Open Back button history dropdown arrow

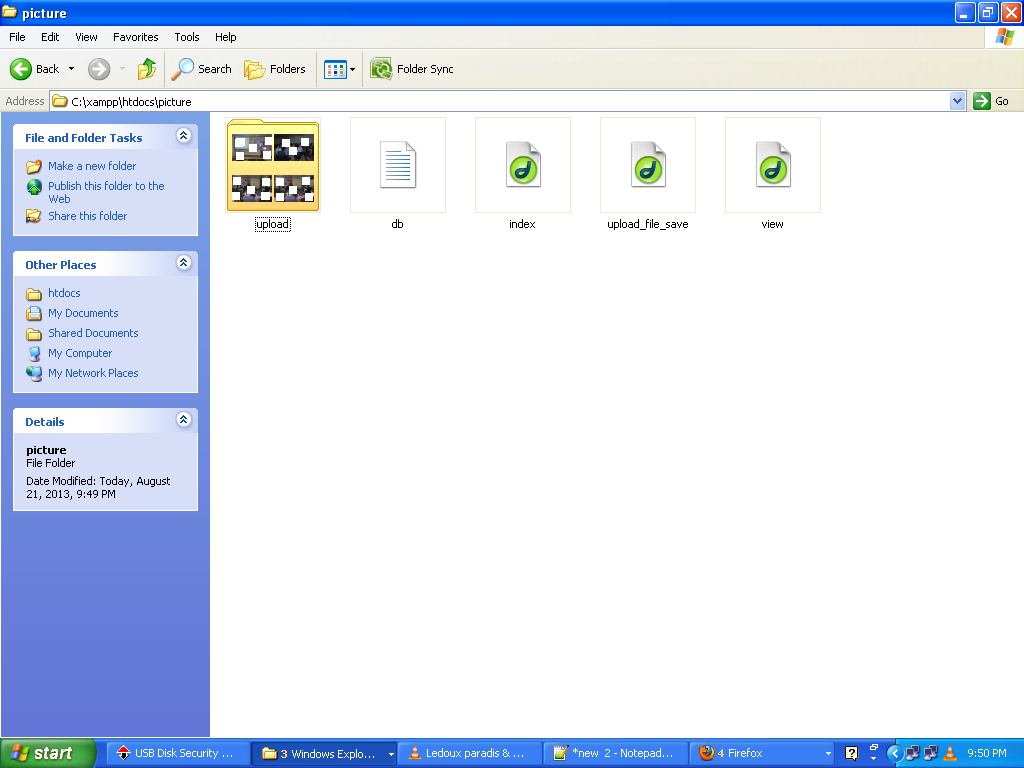pos(71,69)
